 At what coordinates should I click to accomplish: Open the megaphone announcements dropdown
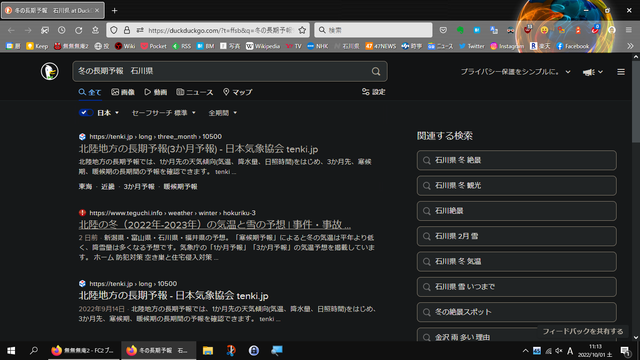[593, 72]
